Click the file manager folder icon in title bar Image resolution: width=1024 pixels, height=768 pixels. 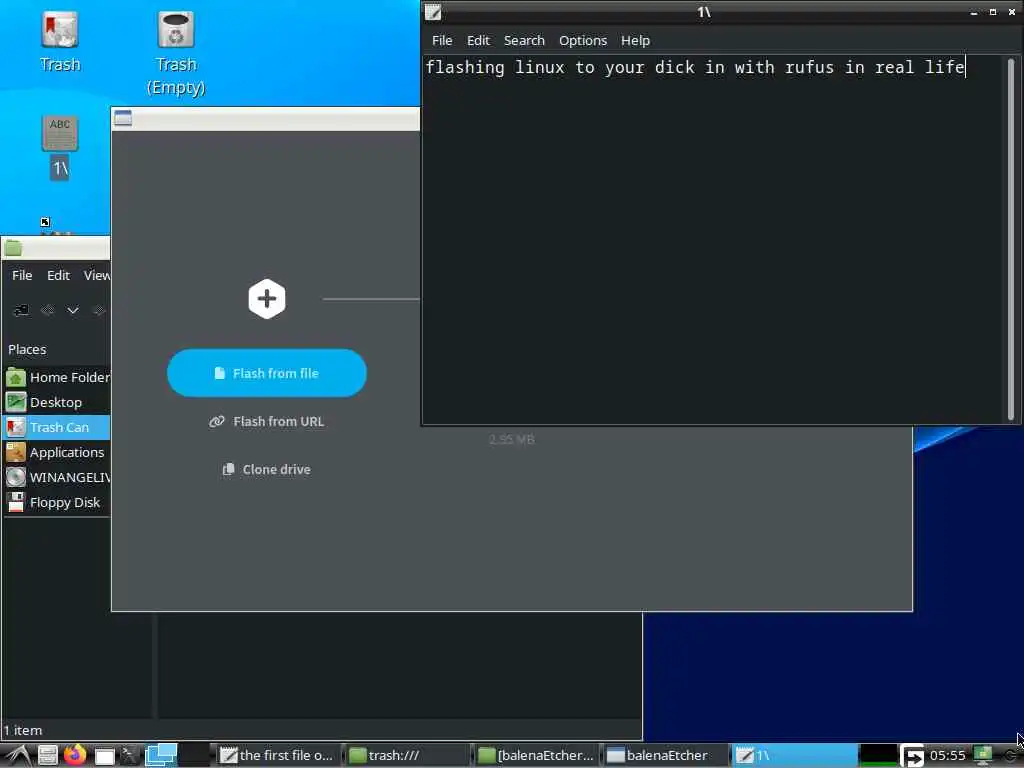[13, 248]
